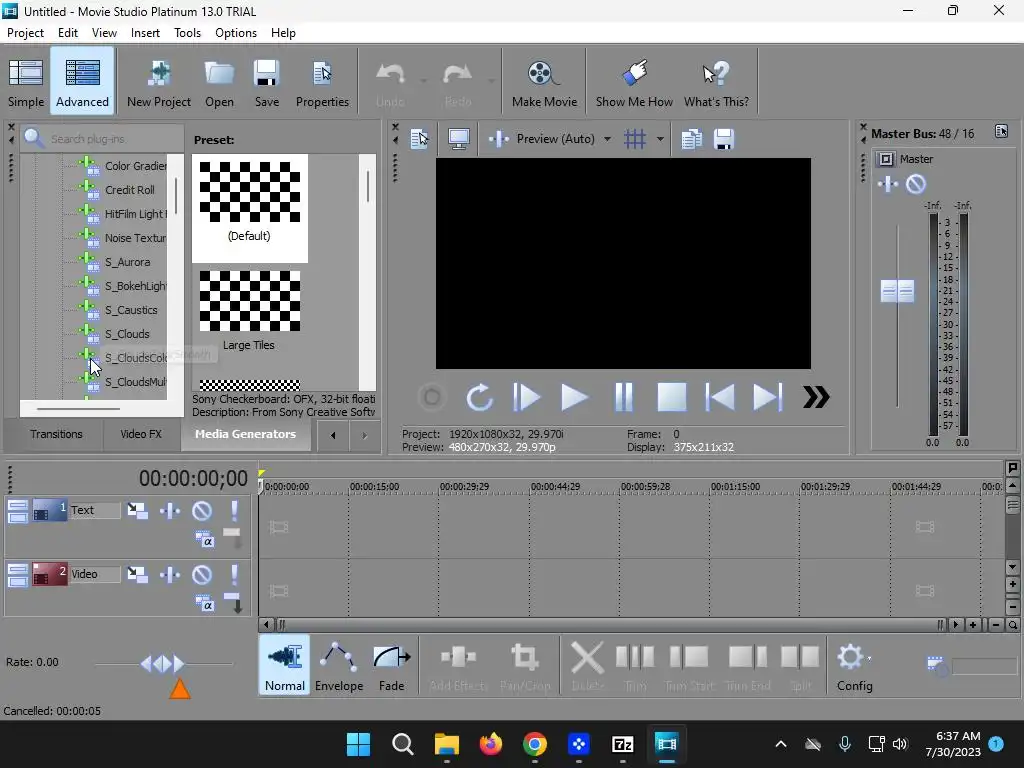The height and width of the screenshot is (768, 1024).
Task: Toggle Text track compositing mode
Action: [204, 540]
